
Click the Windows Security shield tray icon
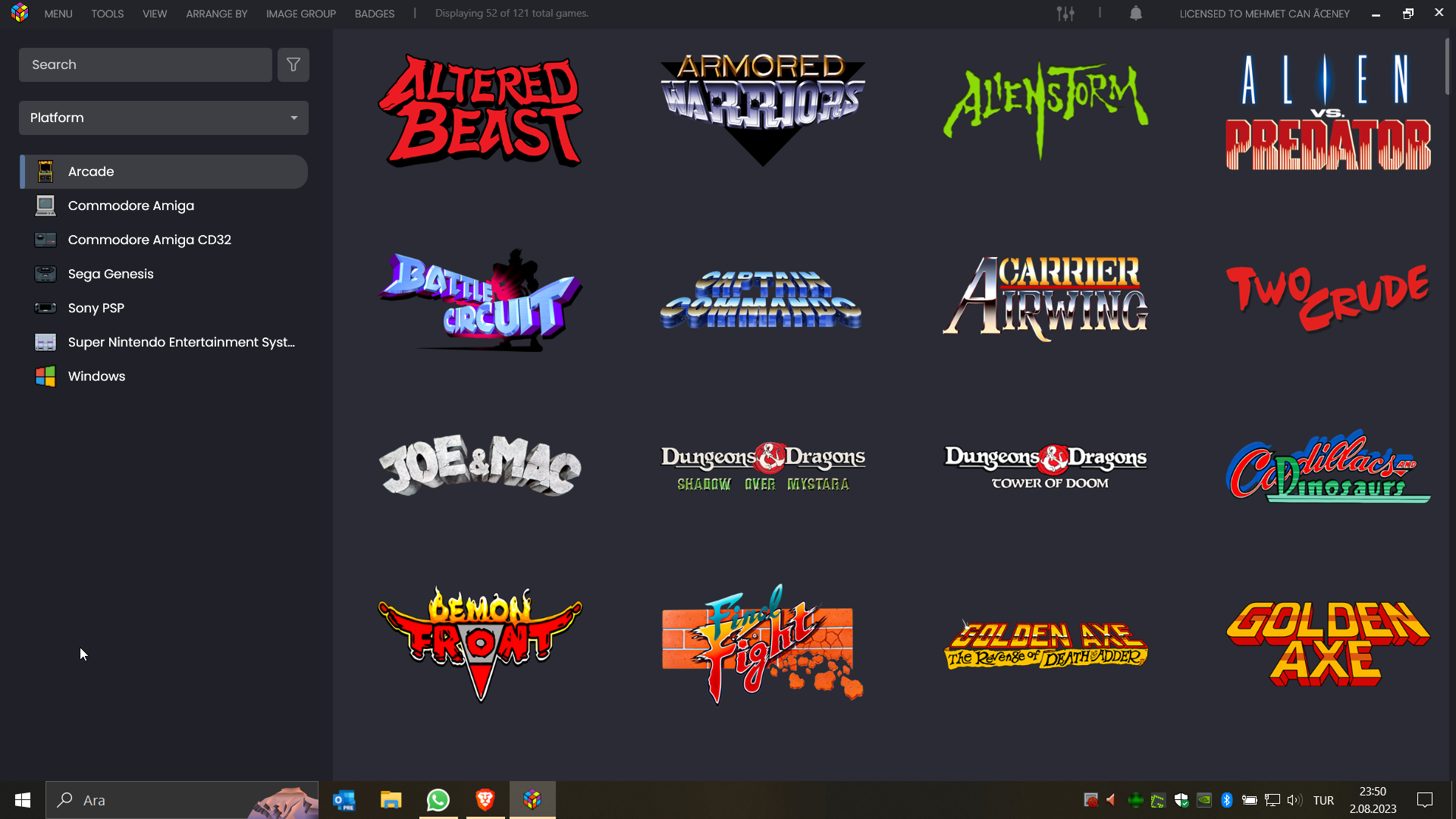pyautogui.click(x=1181, y=800)
